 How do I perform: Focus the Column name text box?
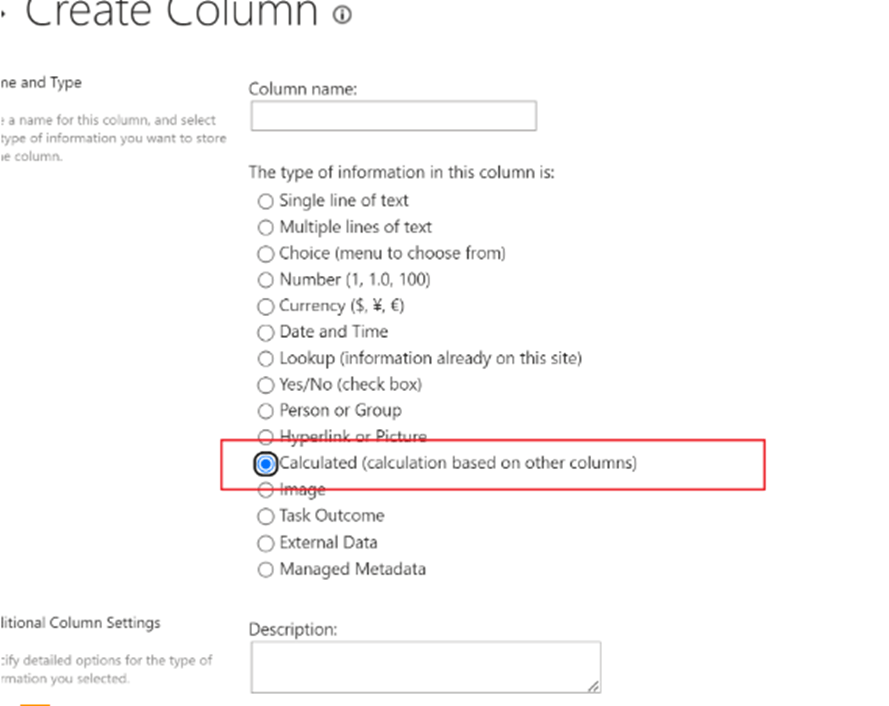[x=393, y=116]
